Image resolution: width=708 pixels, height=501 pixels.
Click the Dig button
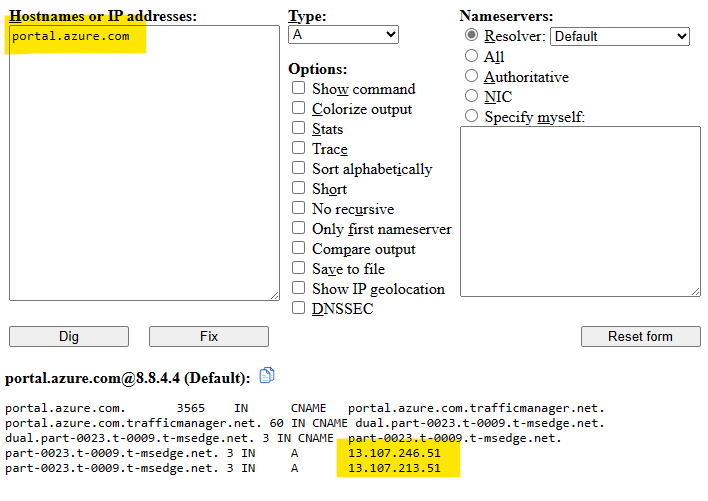tap(69, 337)
